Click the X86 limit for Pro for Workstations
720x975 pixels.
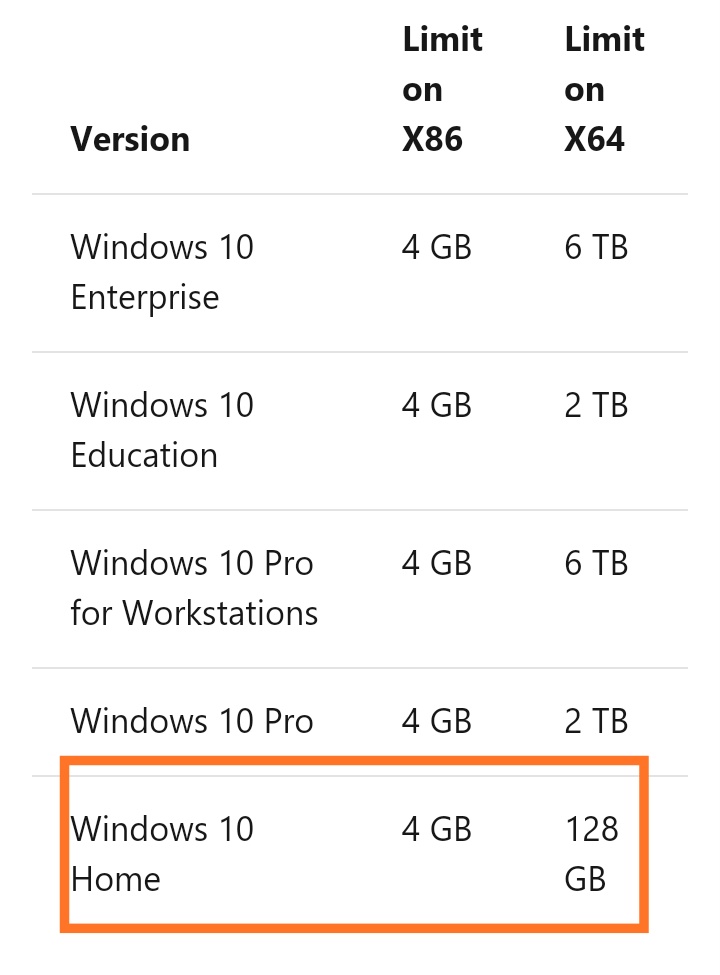[436, 563]
